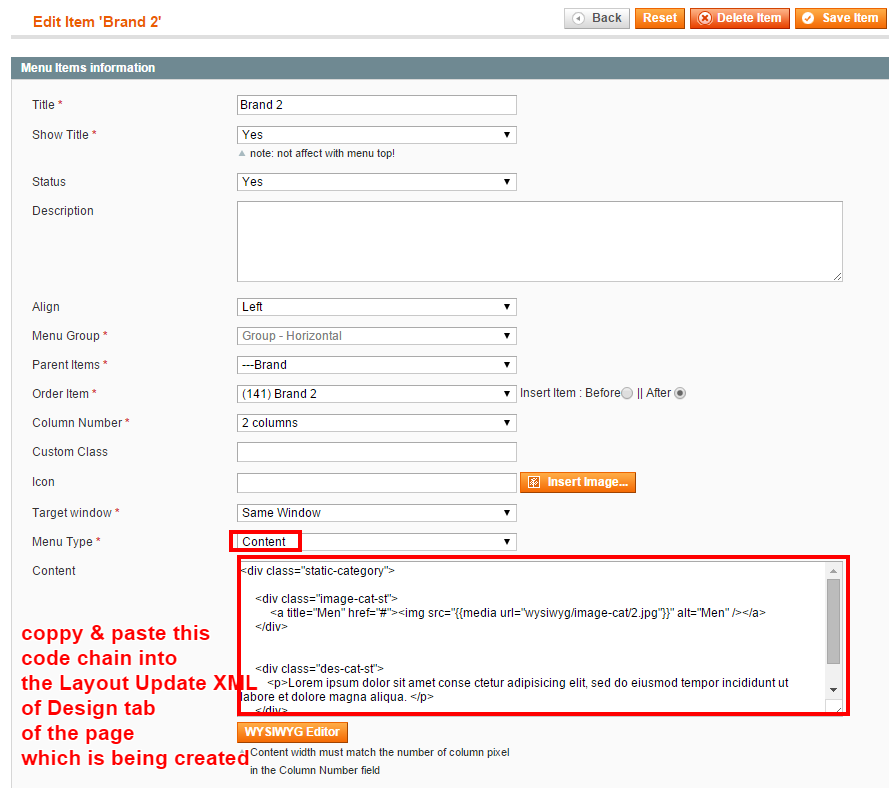Viewport: 889px width, 788px height.
Task: Open the Menu Type dropdown
Action: 376,542
